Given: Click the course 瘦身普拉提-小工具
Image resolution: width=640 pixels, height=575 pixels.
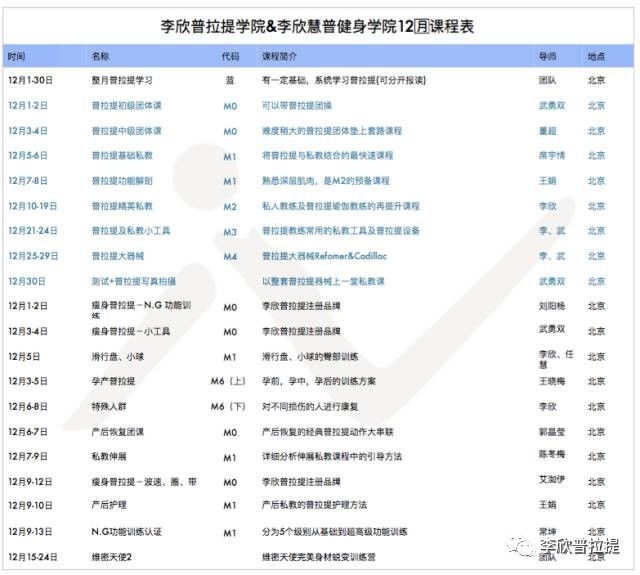Looking at the screenshot, I should [131, 331].
